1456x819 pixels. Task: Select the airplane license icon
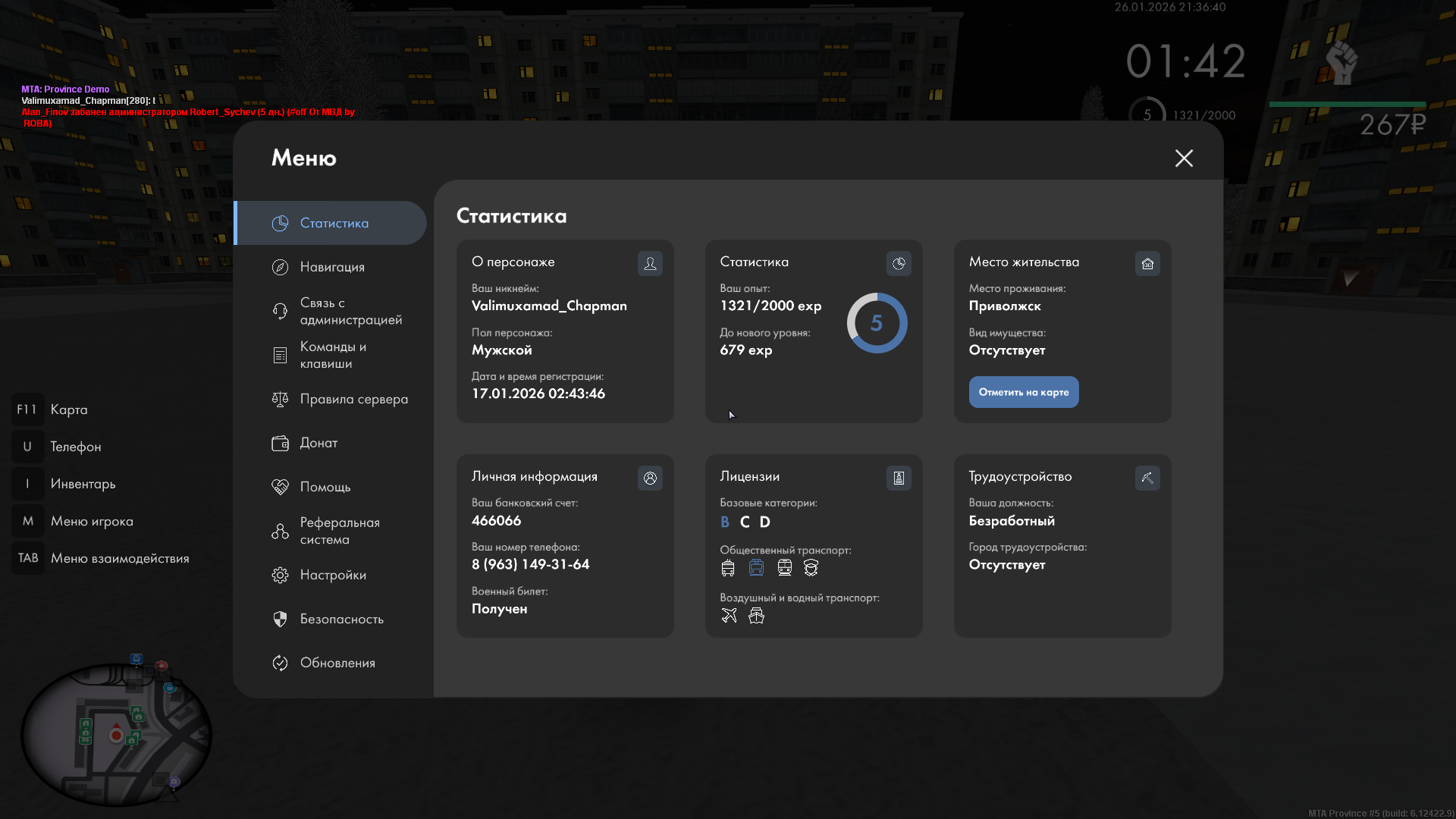point(729,616)
